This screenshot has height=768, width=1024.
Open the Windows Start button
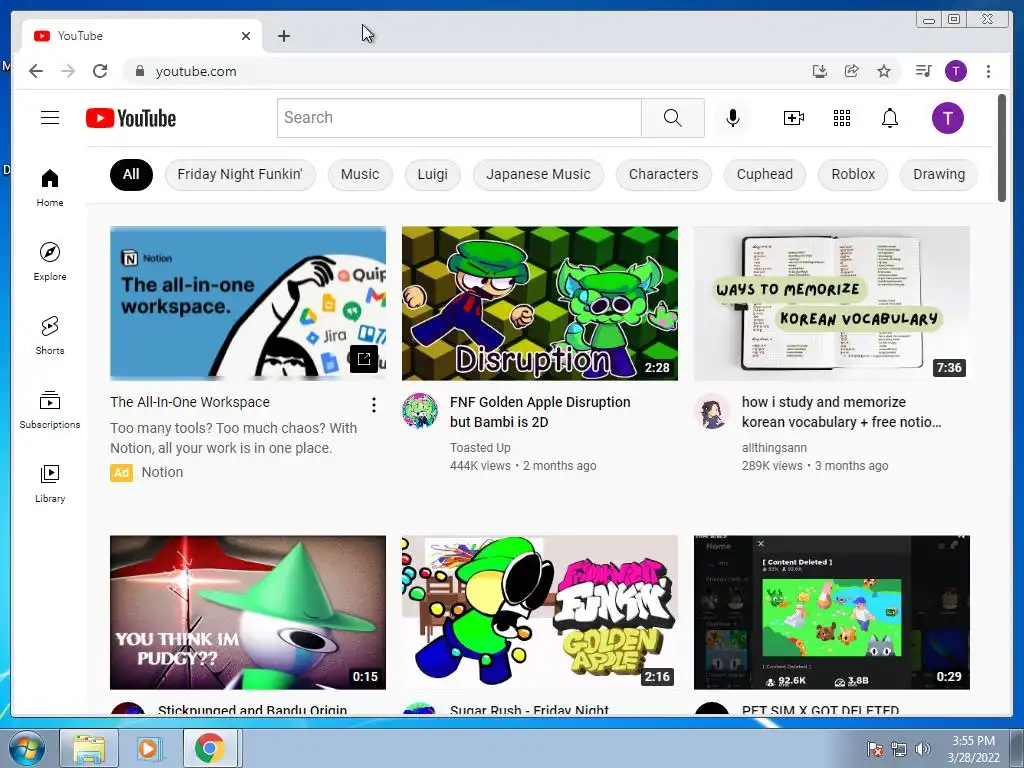27,748
